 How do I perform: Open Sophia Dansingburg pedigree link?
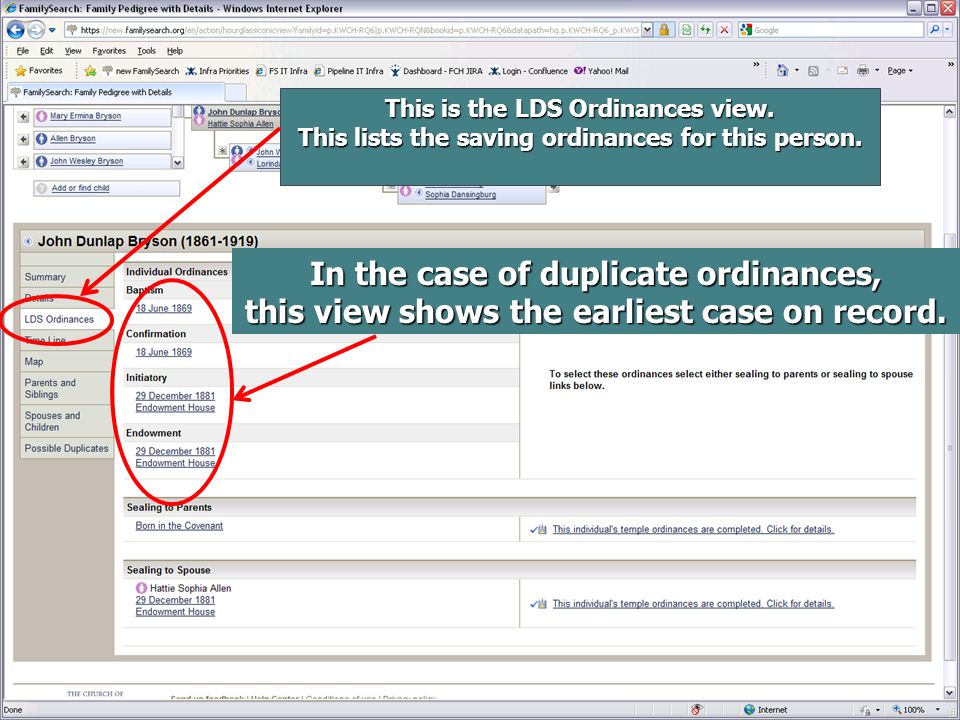tap(460, 195)
